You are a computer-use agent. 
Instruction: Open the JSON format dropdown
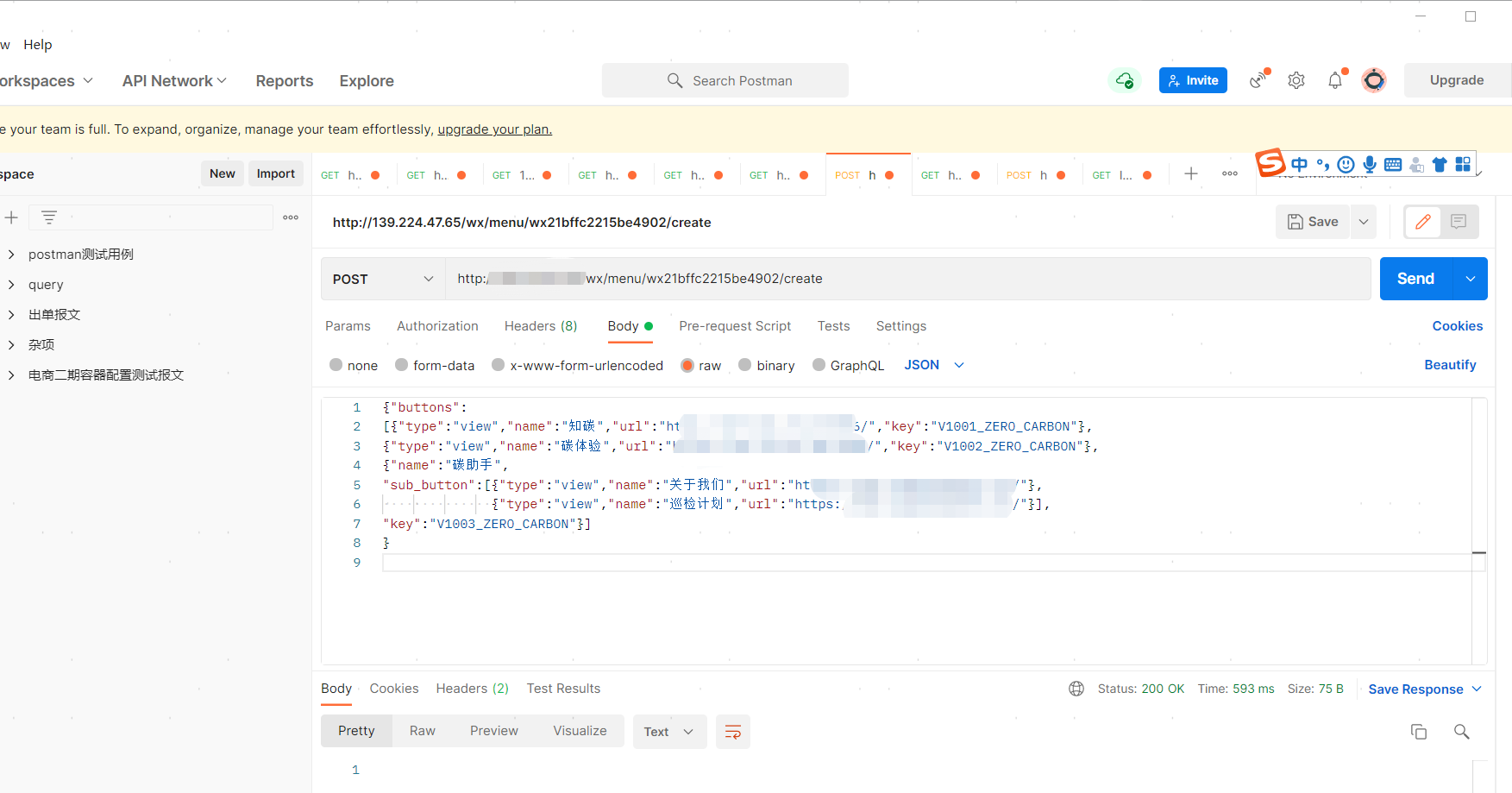[934, 365]
